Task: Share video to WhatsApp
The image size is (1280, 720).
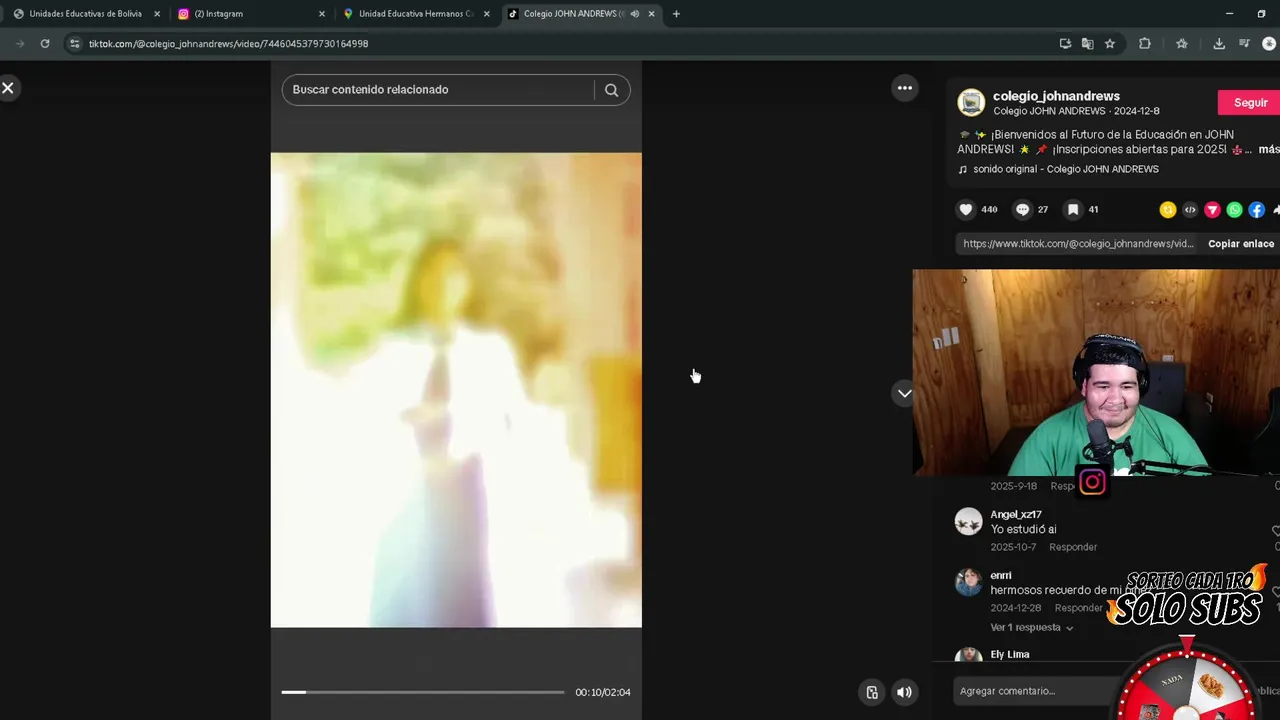Action: pyautogui.click(x=1234, y=210)
